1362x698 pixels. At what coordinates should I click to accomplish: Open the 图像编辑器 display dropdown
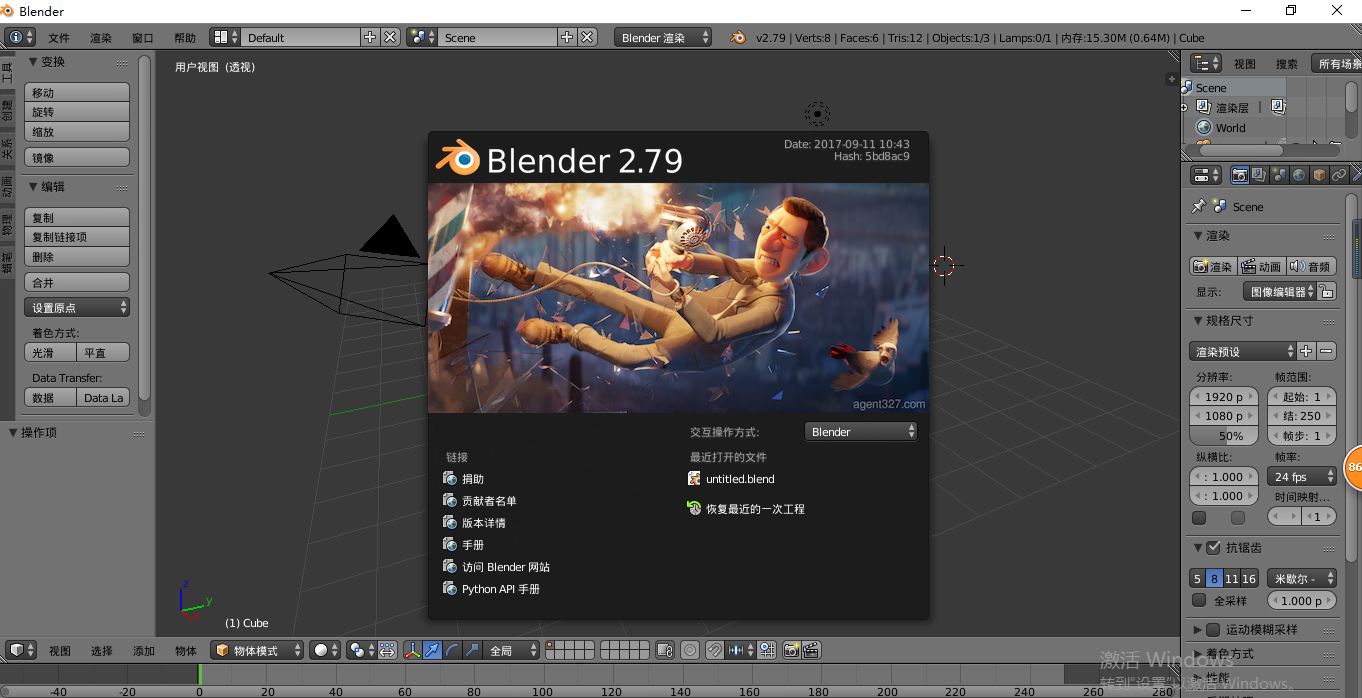(x=1280, y=292)
